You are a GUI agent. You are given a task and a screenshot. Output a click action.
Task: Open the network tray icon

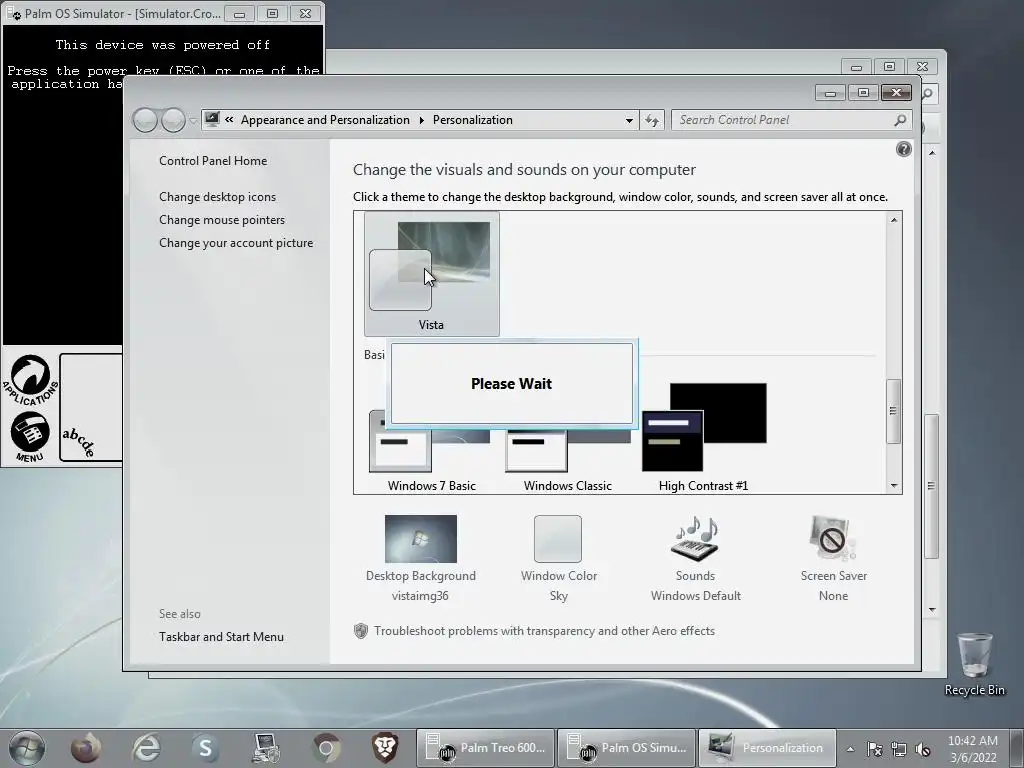click(899, 749)
